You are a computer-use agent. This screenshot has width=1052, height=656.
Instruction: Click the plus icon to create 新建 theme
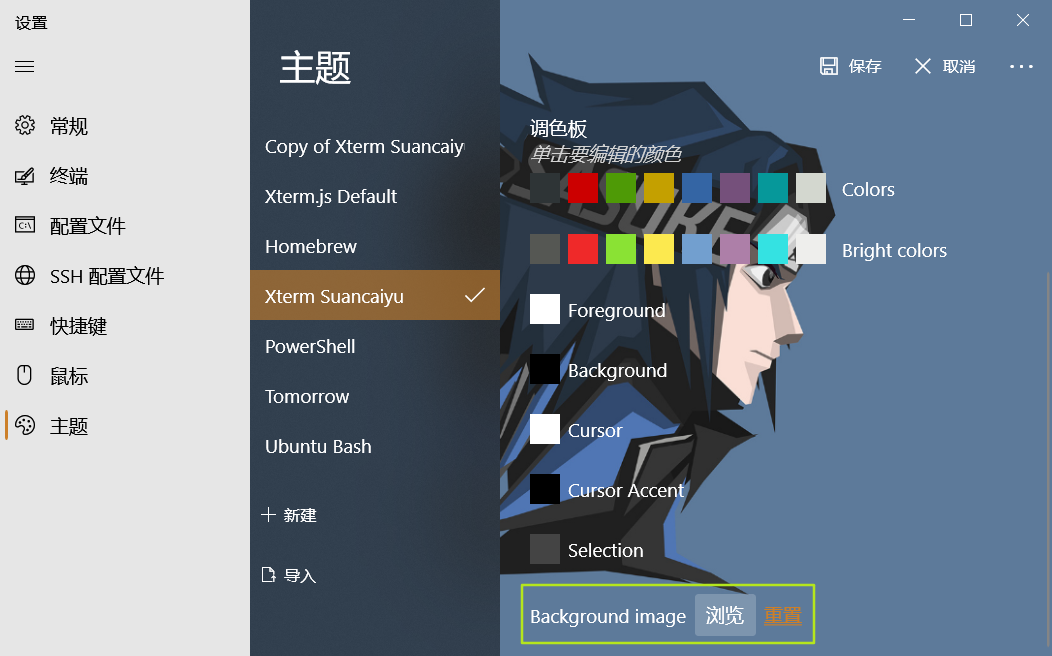pos(267,515)
